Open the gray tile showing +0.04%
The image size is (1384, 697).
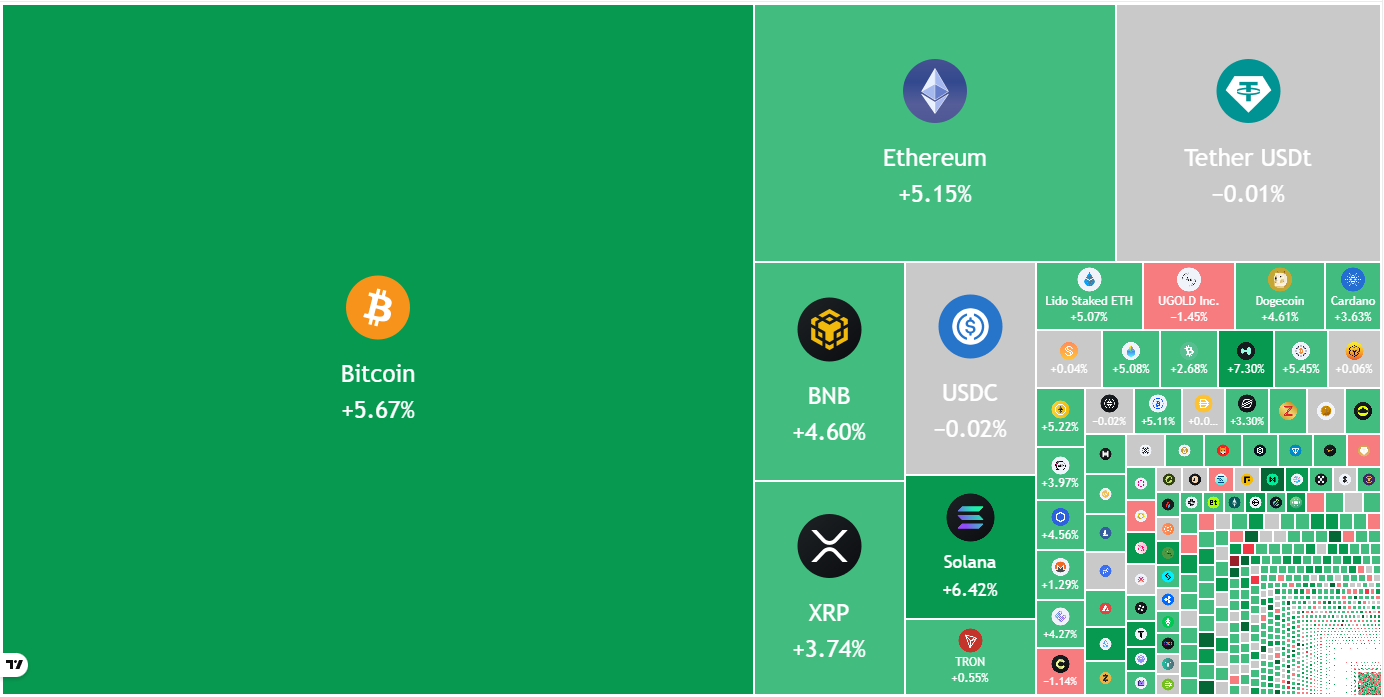click(x=1068, y=359)
